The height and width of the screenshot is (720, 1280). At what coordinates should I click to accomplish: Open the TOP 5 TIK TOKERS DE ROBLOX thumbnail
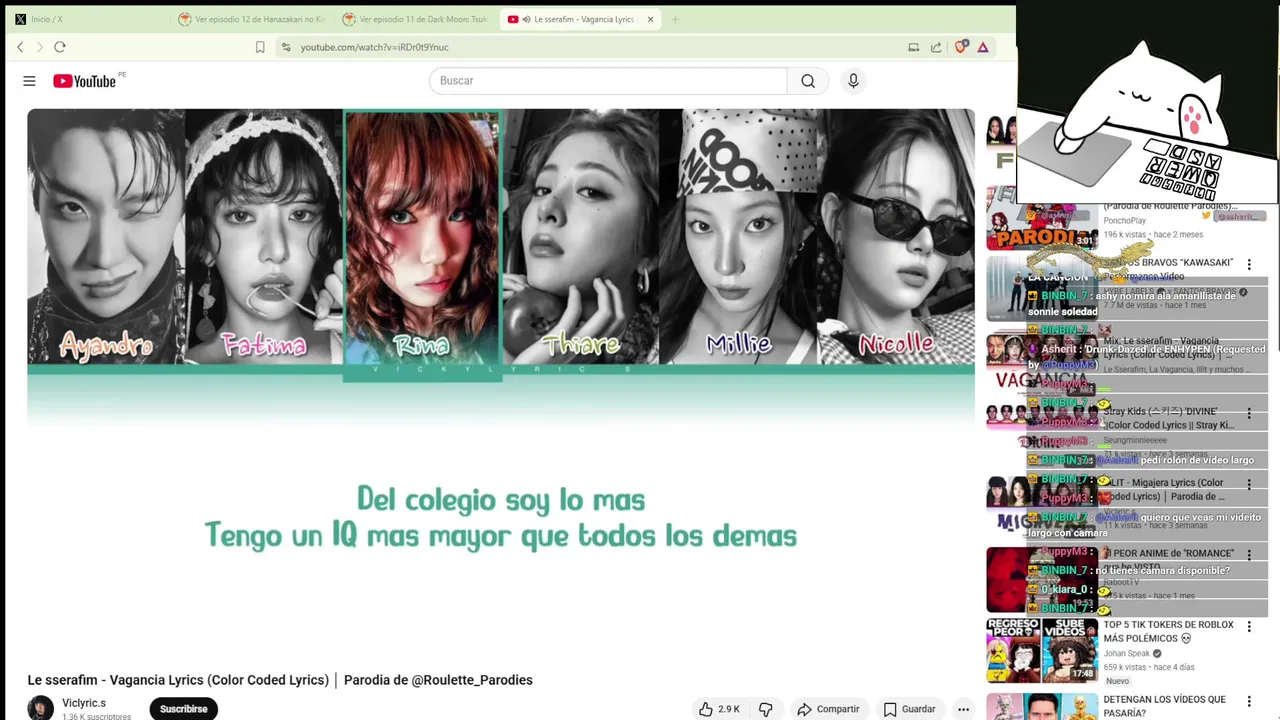point(1042,650)
